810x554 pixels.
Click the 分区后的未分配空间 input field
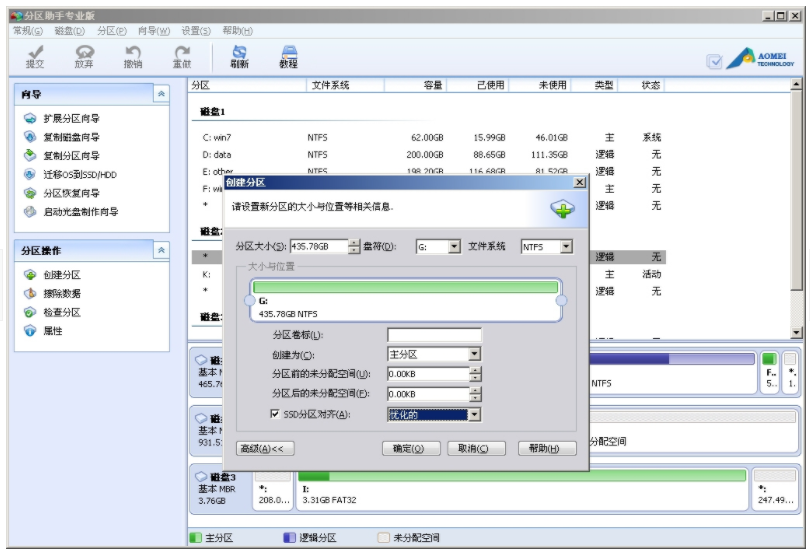click(x=428, y=394)
